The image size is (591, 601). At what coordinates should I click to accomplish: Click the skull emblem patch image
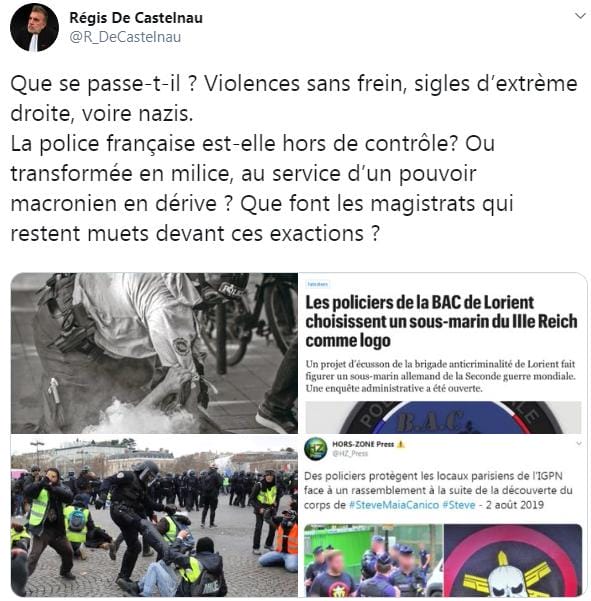click(513, 560)
